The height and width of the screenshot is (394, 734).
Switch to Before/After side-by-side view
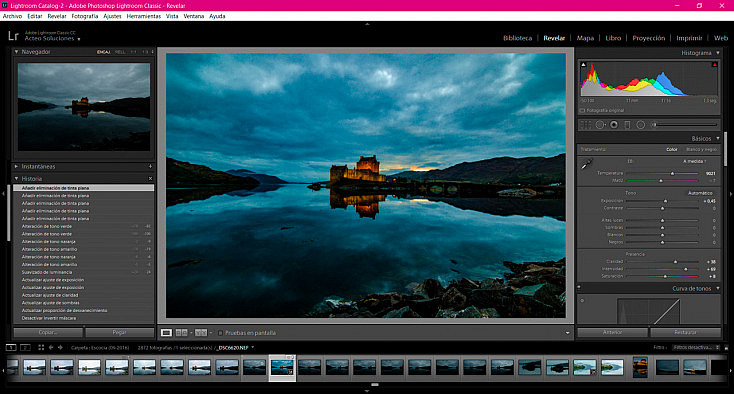pyautogui.click(x=182, y=333)
